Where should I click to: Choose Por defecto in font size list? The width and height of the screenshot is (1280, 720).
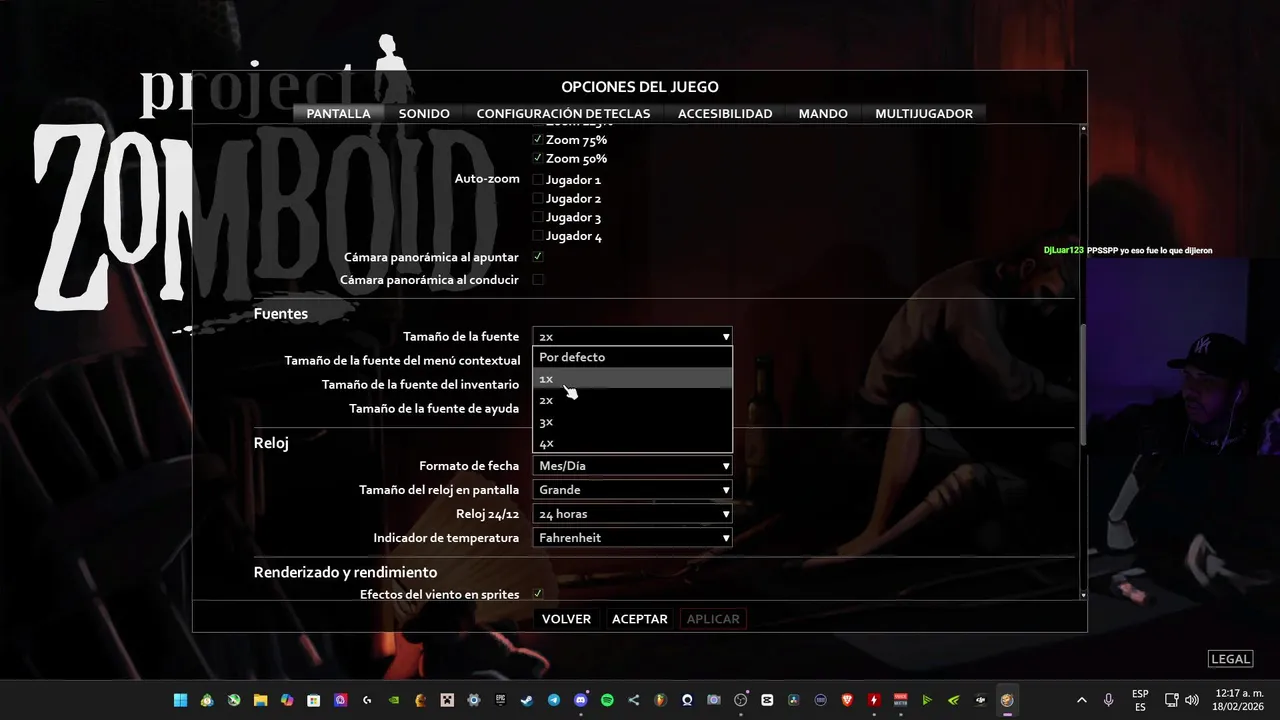click(632, 357)
